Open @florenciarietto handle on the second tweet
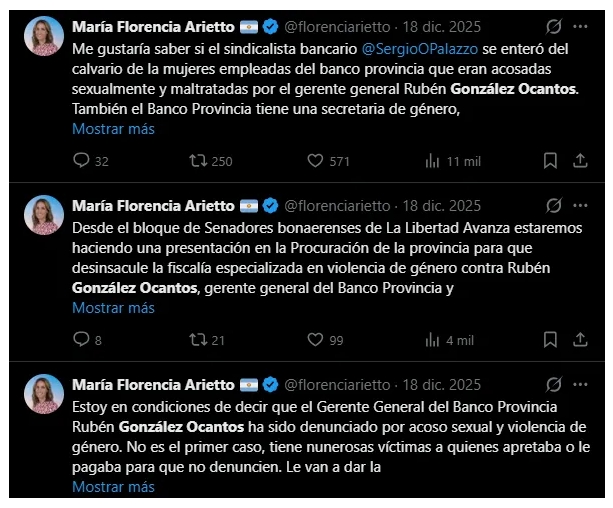This screenshot has height=508, width=613. tap(338, 206)
